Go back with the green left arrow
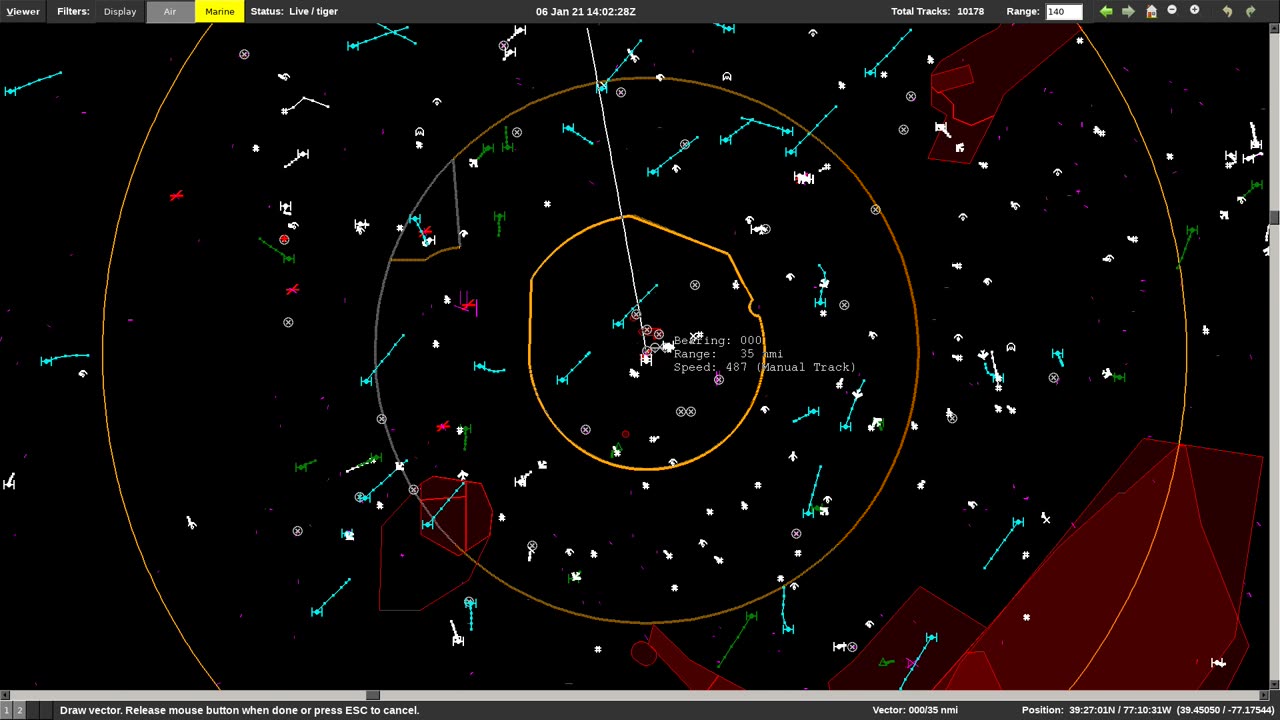This screenshot has width=1280, height=720. 1106,11
